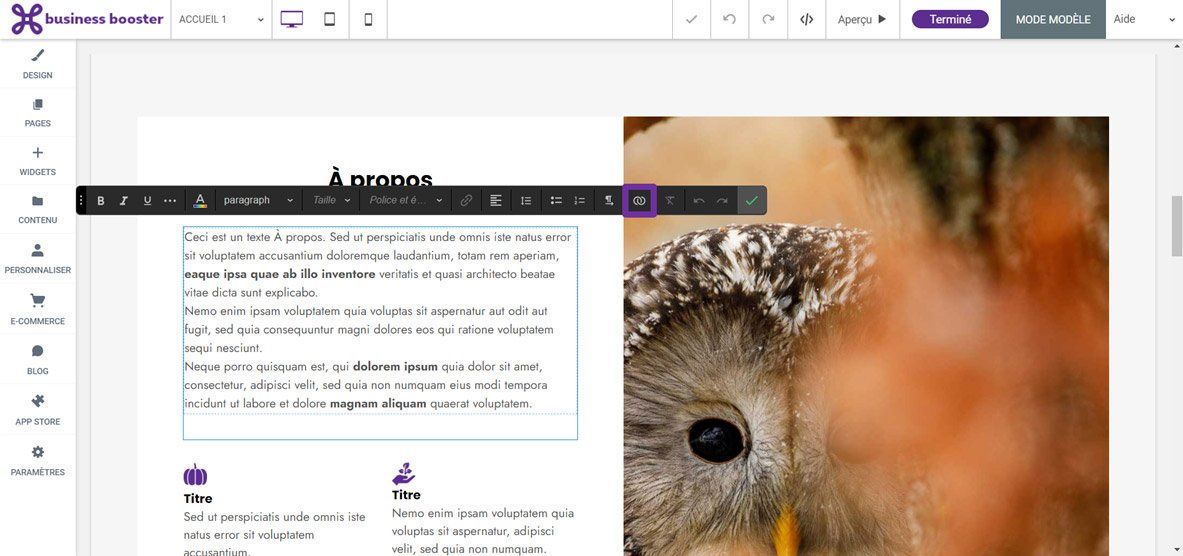Click the Titre heading under the pumpkin
The width and height of the screenshot is (1183, 556).
point(198,499)
